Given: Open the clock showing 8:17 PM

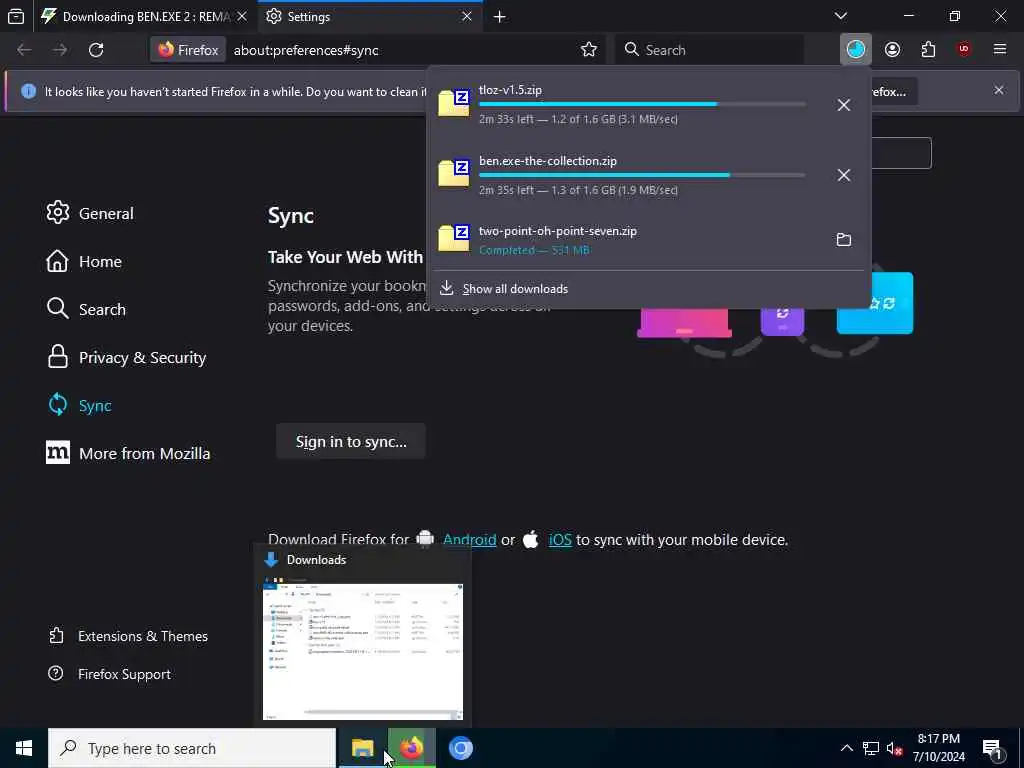Looking at the screenshot, I should (x=938, y=748).
